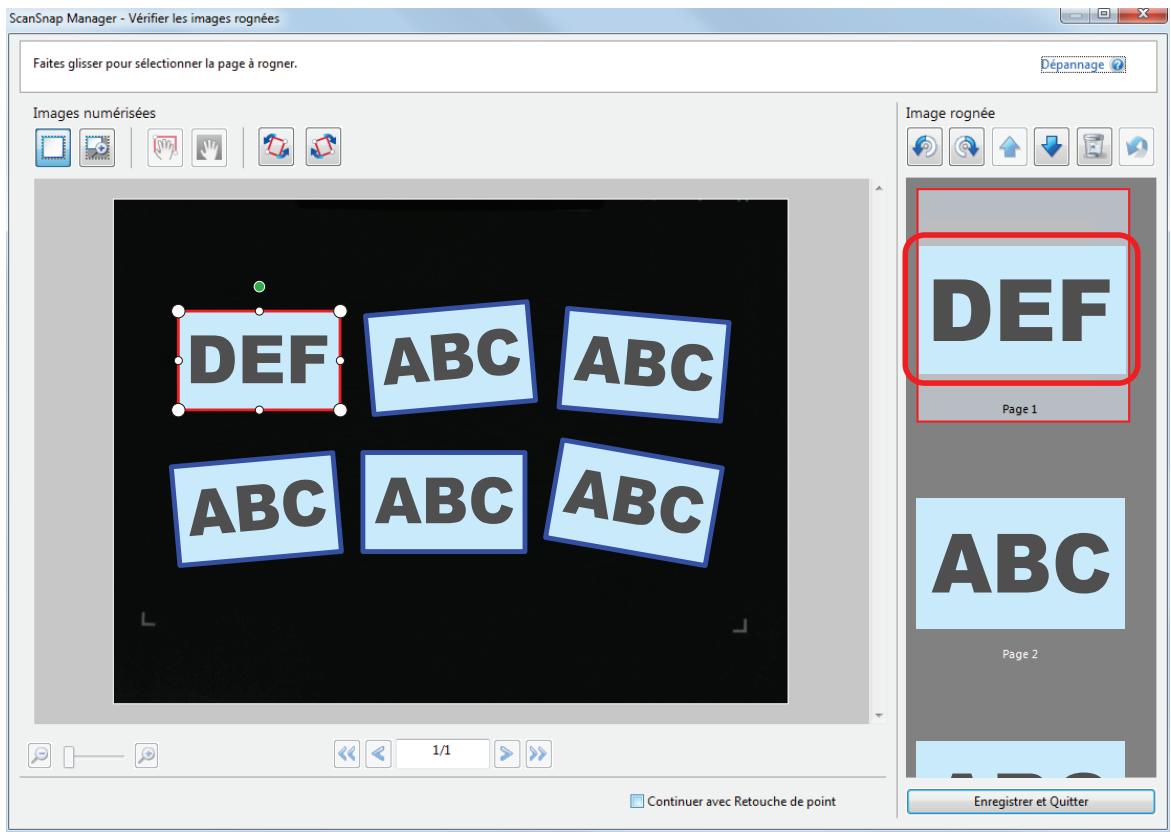The width and height of the screenshot is (1171, 832).
Task: Delete the selected cropped image
Action: (1094, 146)
